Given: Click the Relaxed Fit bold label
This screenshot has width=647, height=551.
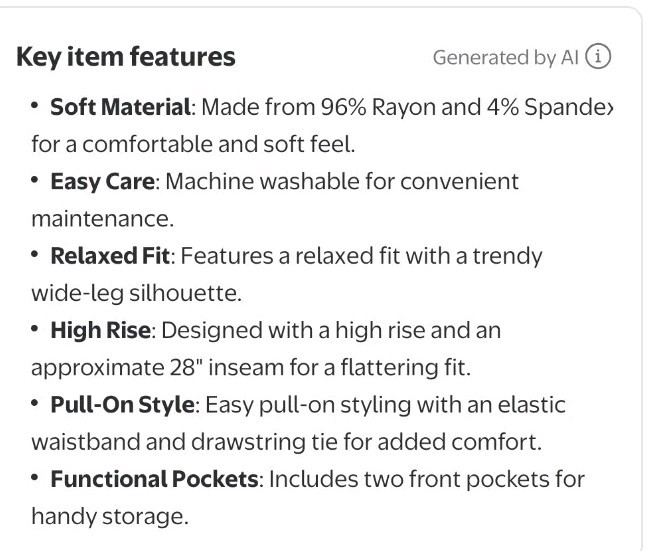Looking at the screenshot, I should (x=112, y=256).
